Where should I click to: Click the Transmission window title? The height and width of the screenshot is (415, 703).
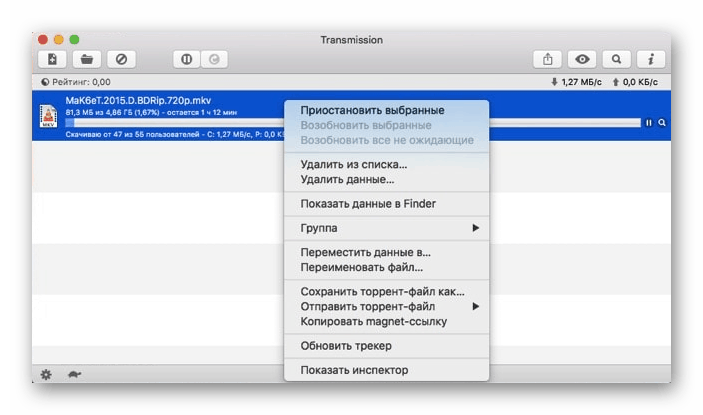click(x=352, y=40)
